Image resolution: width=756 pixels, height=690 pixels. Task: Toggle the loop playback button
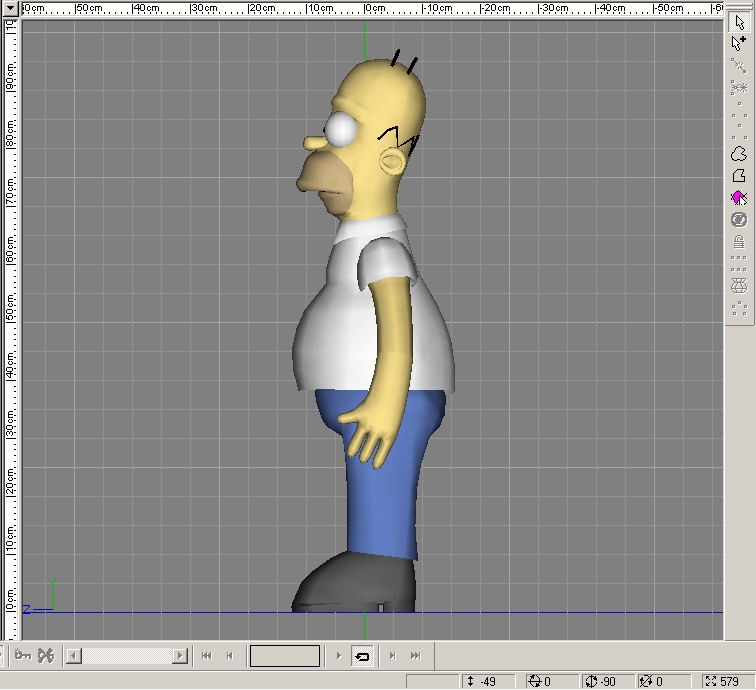click(362, 656)
